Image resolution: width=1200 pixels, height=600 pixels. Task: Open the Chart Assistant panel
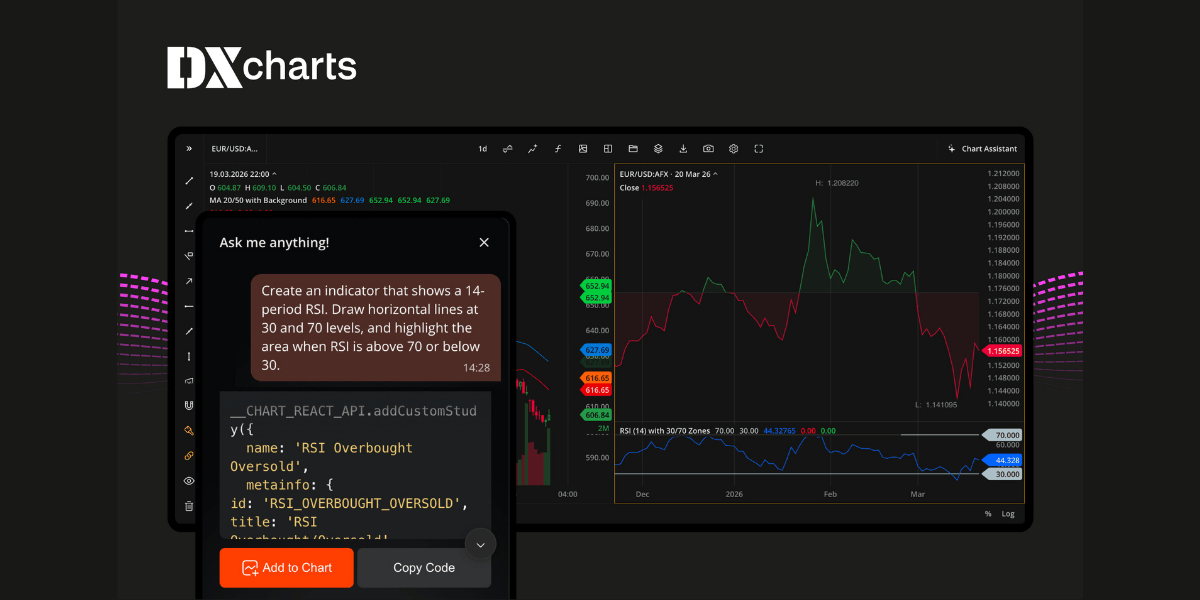point(982,148)
